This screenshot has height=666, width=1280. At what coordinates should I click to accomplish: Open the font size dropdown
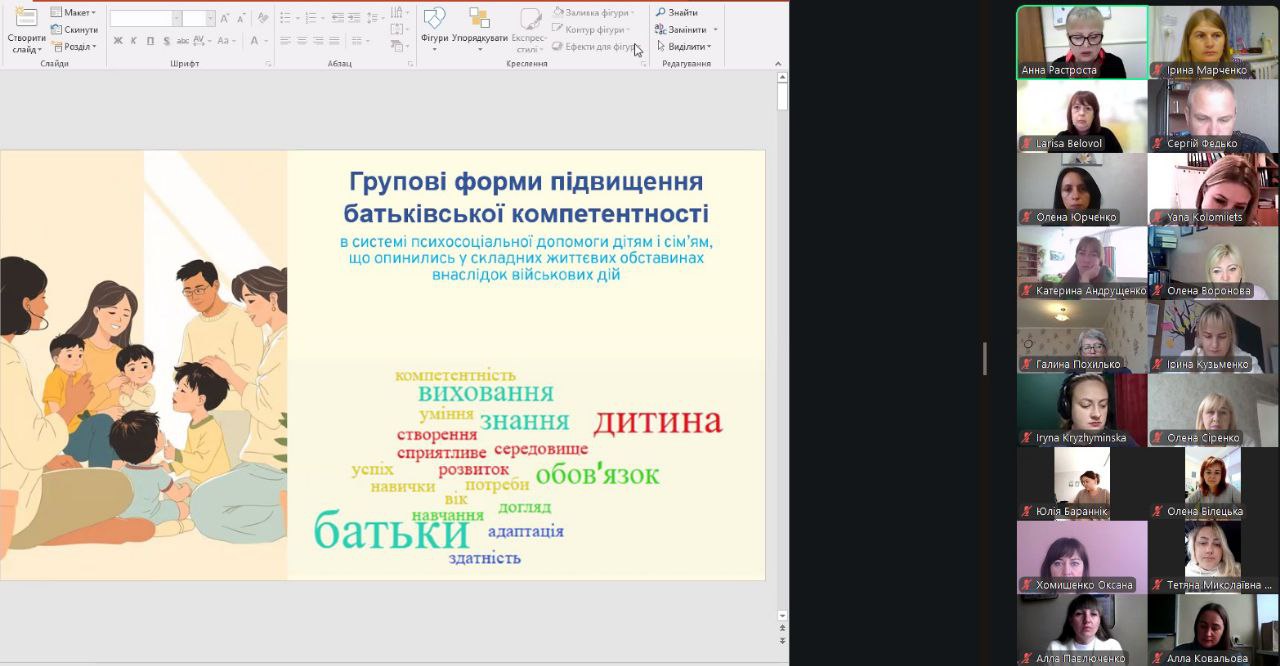tap(211, 18)
